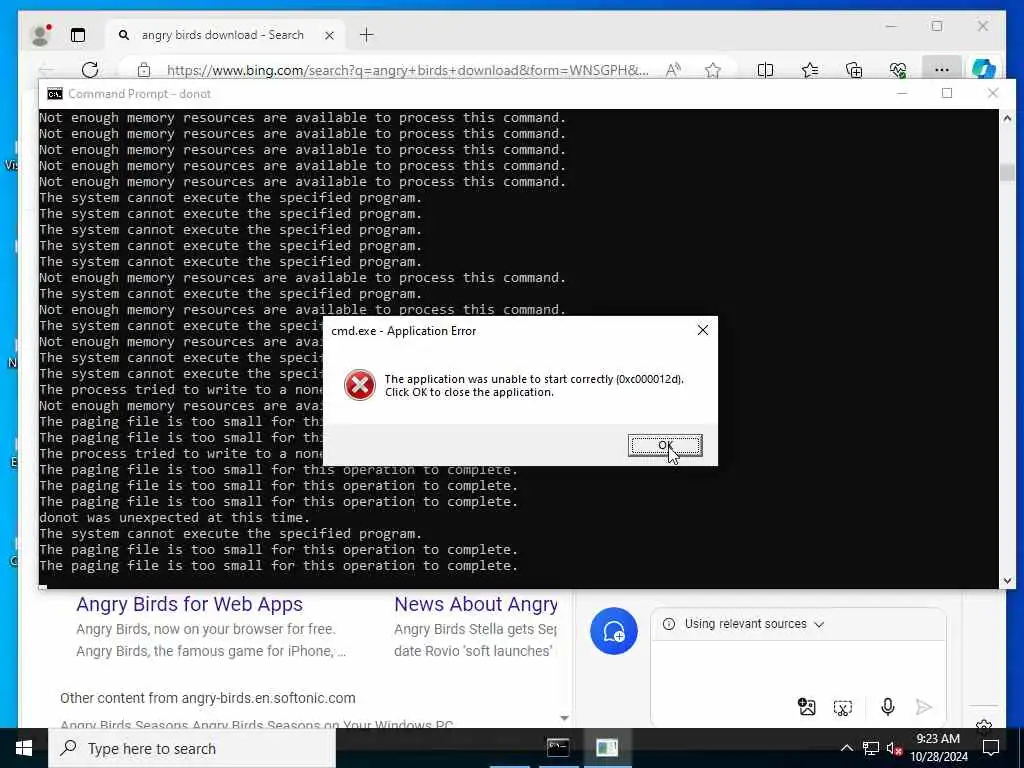This screenshot has width=1024, height=768.
Task: Open network status tray icon
Action: 871,748
